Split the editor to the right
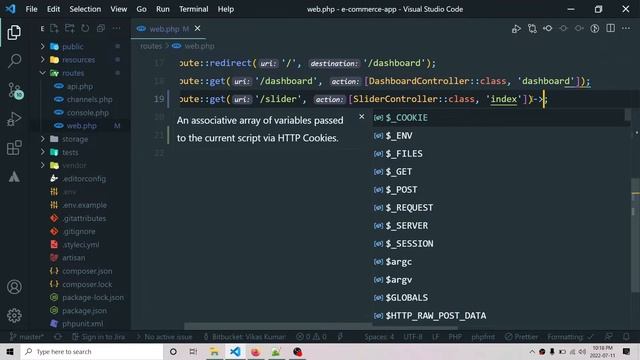Image resolution: width=640 pixels, height=360 pixels. pyautogui.click(x=611, y=28)
